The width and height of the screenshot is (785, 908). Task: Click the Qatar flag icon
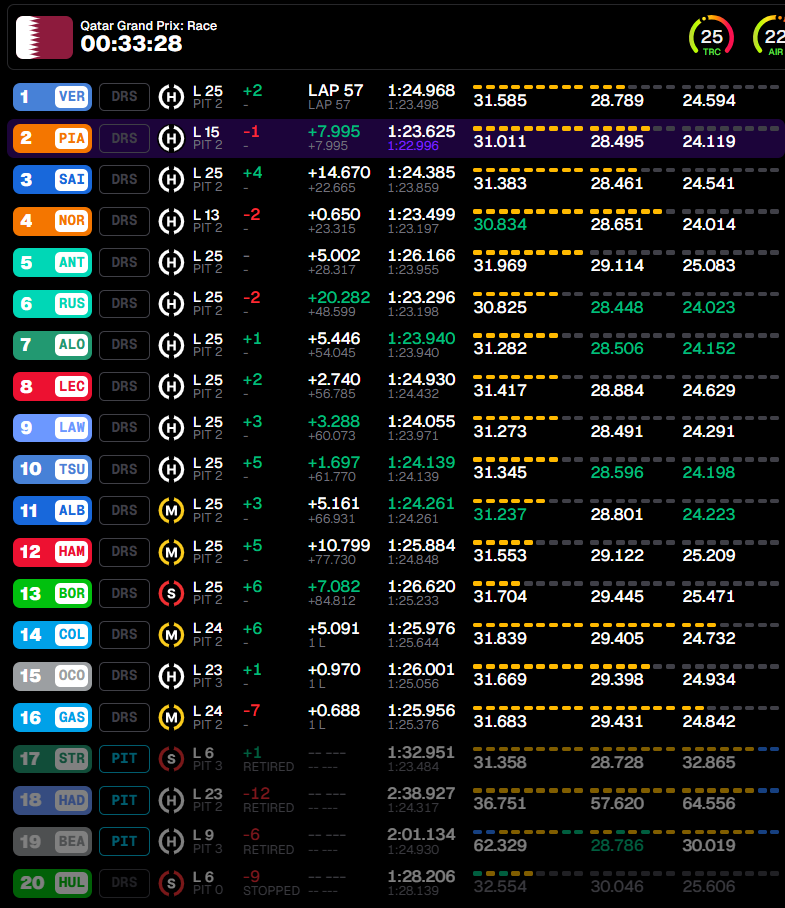(x=44, y=38)
